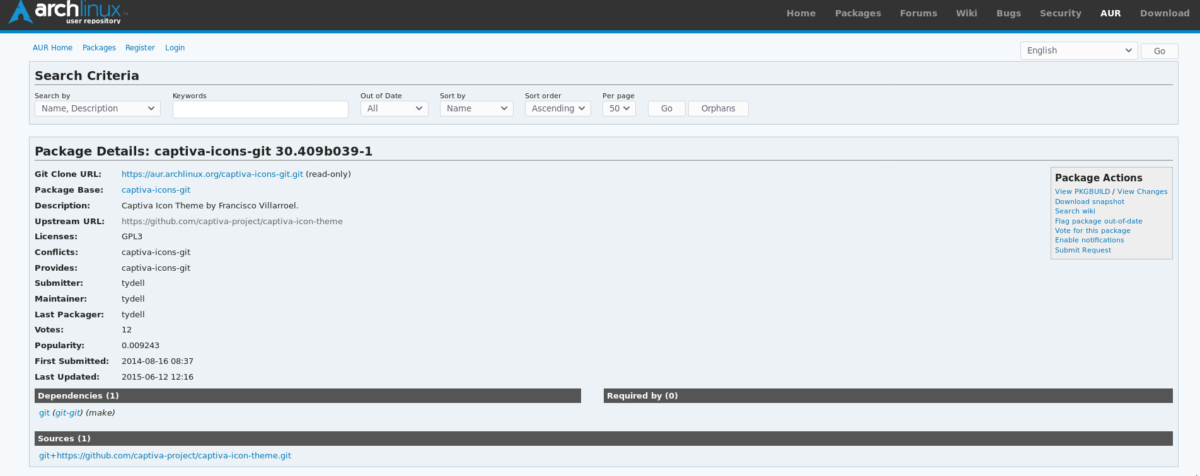Click View PKGBUILD link

1083,191
